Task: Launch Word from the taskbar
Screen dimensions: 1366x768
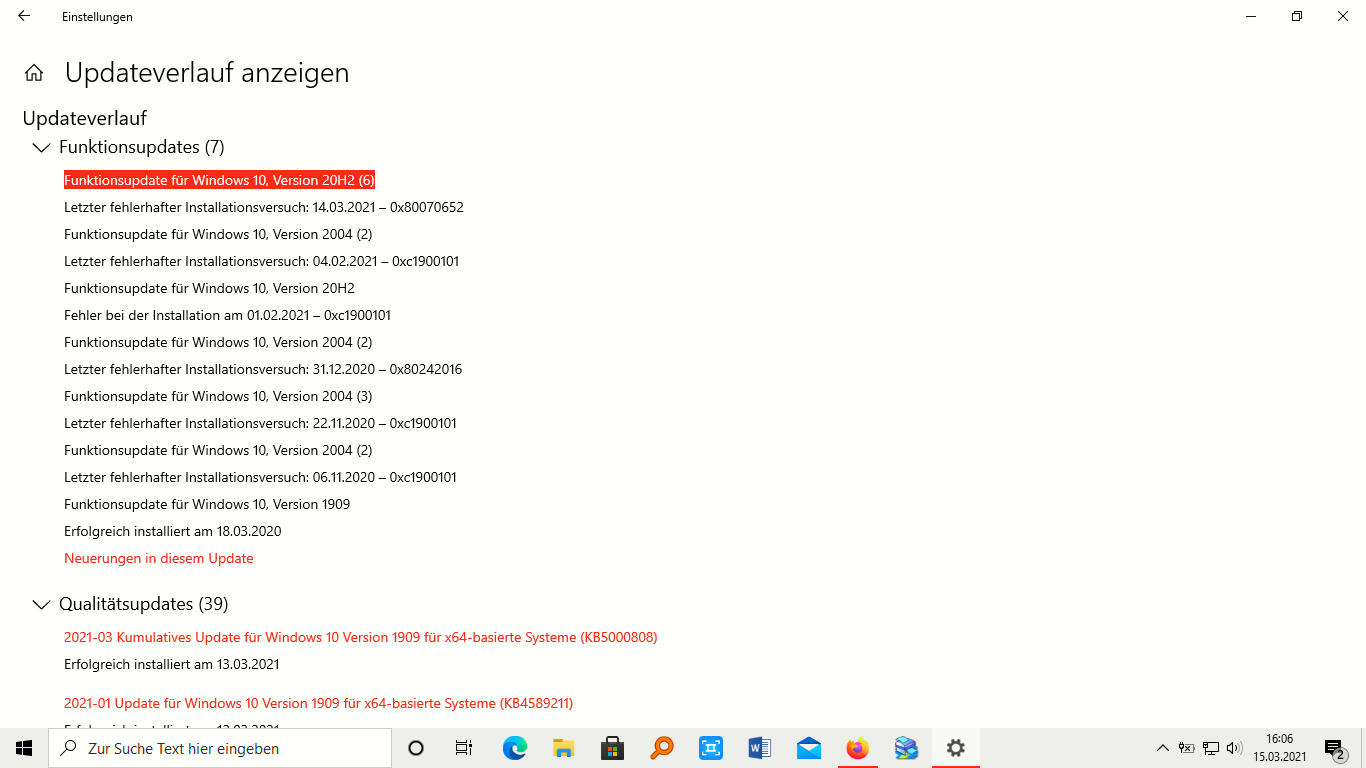Action: [759, 748]
